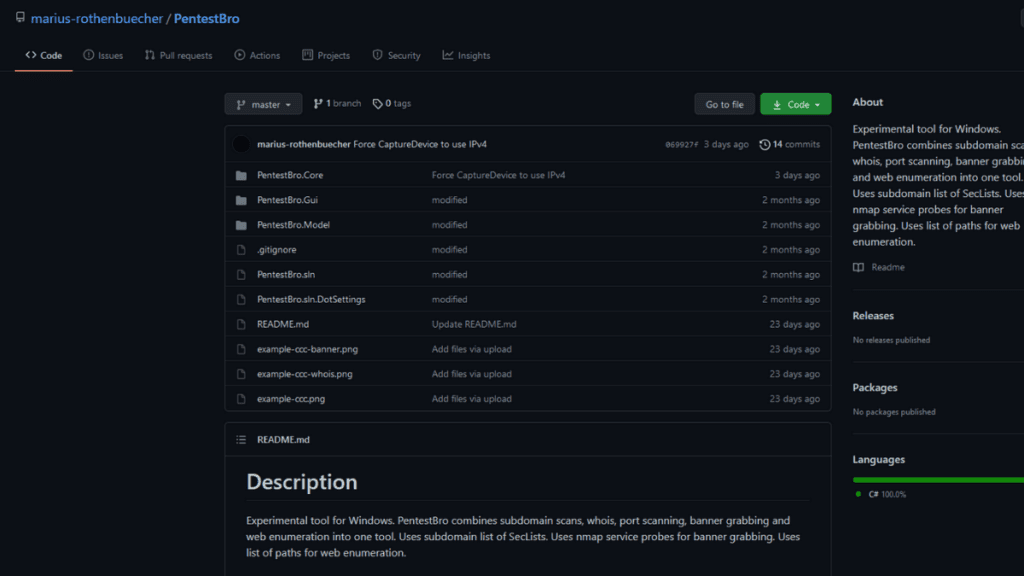Open the Packages section heading
Viewport: 1024px width, 576px height.
pyautogui.click(x=874, y=387)
